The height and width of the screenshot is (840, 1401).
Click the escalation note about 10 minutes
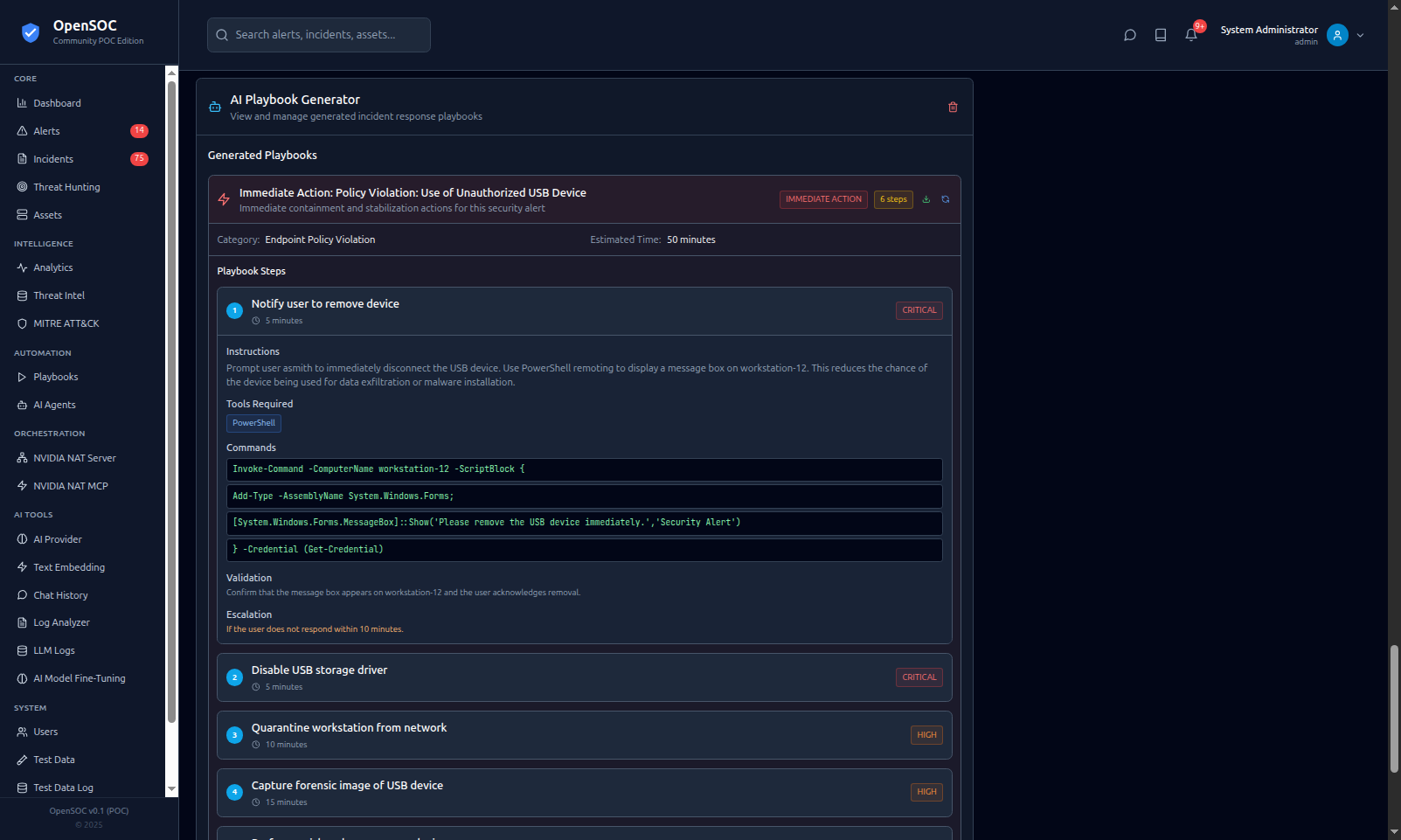coord(315,629)
